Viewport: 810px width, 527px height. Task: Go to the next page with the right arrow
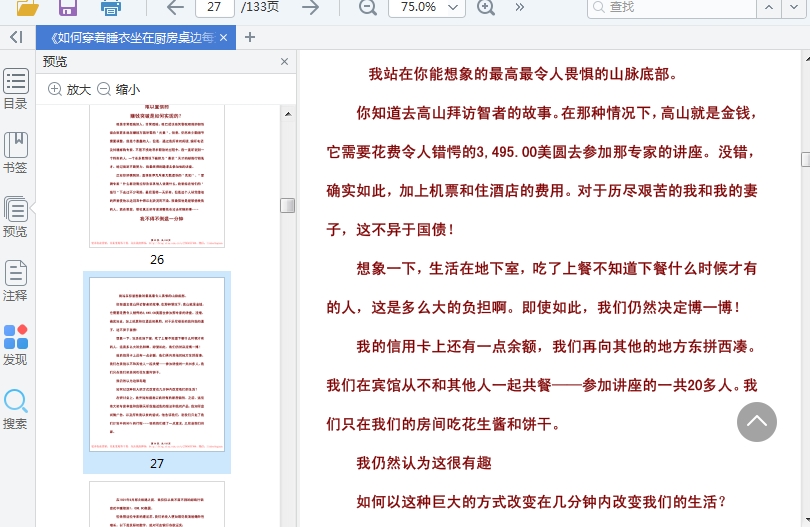310,7
